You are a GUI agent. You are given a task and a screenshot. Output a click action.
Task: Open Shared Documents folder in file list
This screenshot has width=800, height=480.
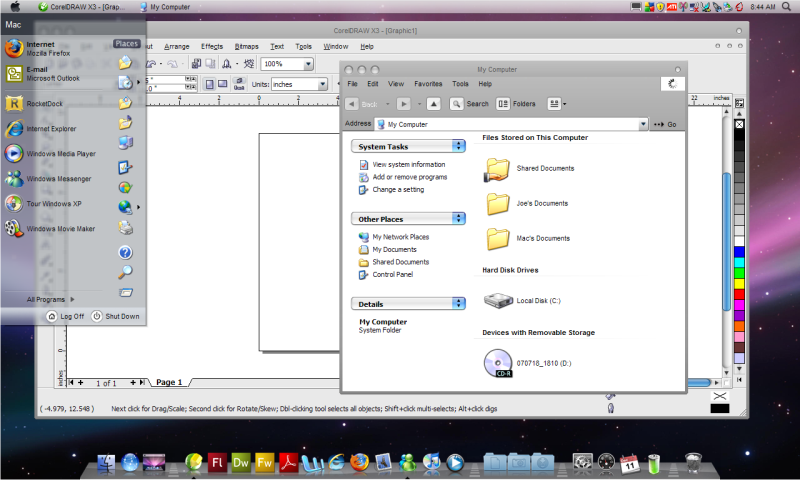click(x=529, y=169)
